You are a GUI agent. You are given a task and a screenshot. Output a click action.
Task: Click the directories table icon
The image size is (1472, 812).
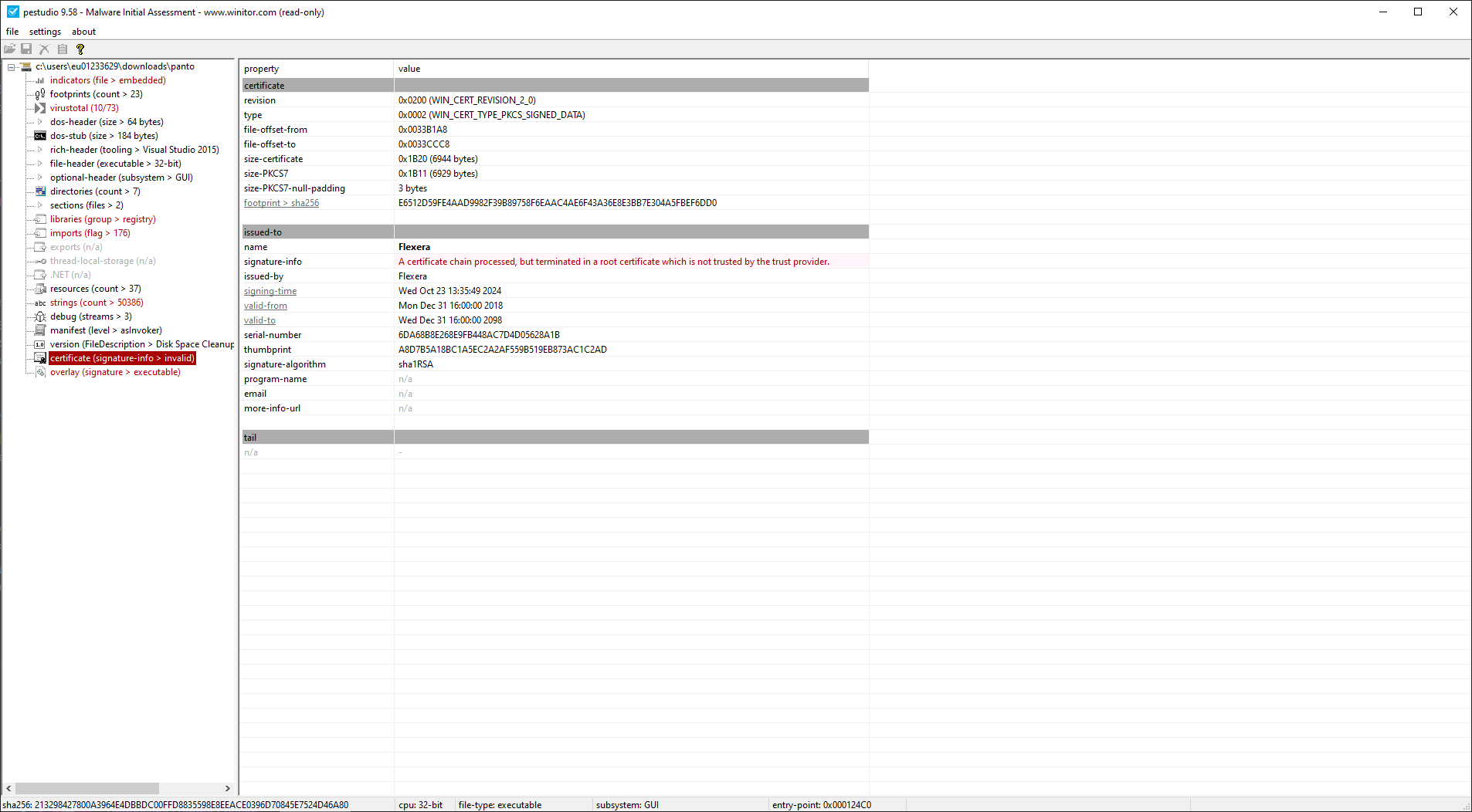tap(40, 191)
